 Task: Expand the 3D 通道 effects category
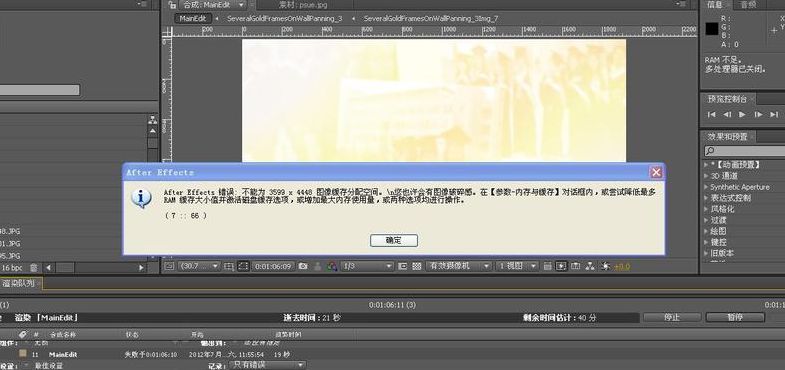point(706,176)
